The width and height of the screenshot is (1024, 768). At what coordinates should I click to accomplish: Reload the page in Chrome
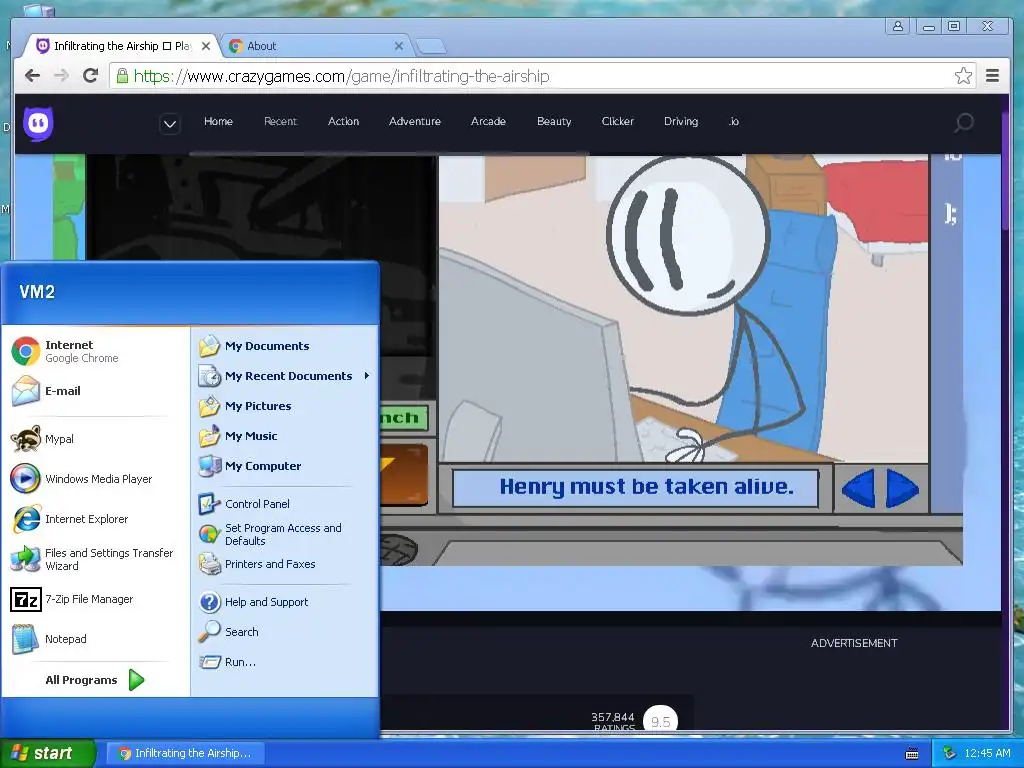pyautogui.click(x=90, y=76)
